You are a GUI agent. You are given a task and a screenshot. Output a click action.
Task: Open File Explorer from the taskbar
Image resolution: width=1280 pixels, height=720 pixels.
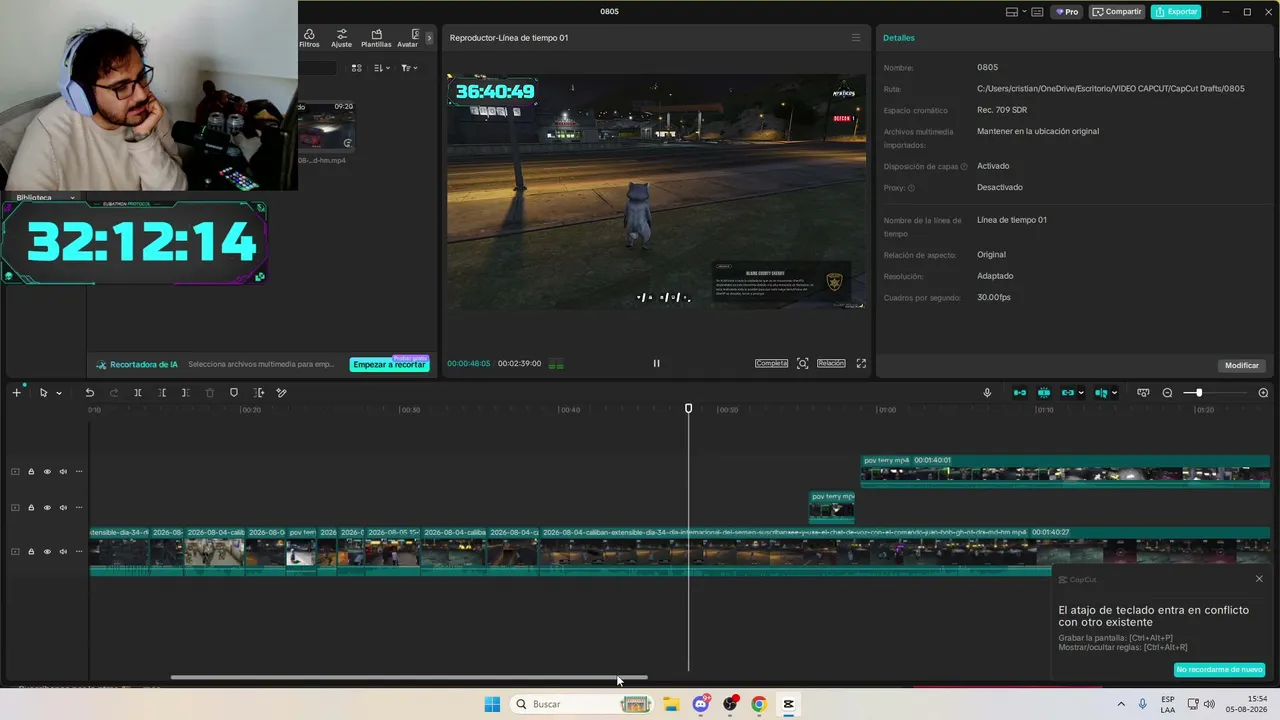click(671, 704)
